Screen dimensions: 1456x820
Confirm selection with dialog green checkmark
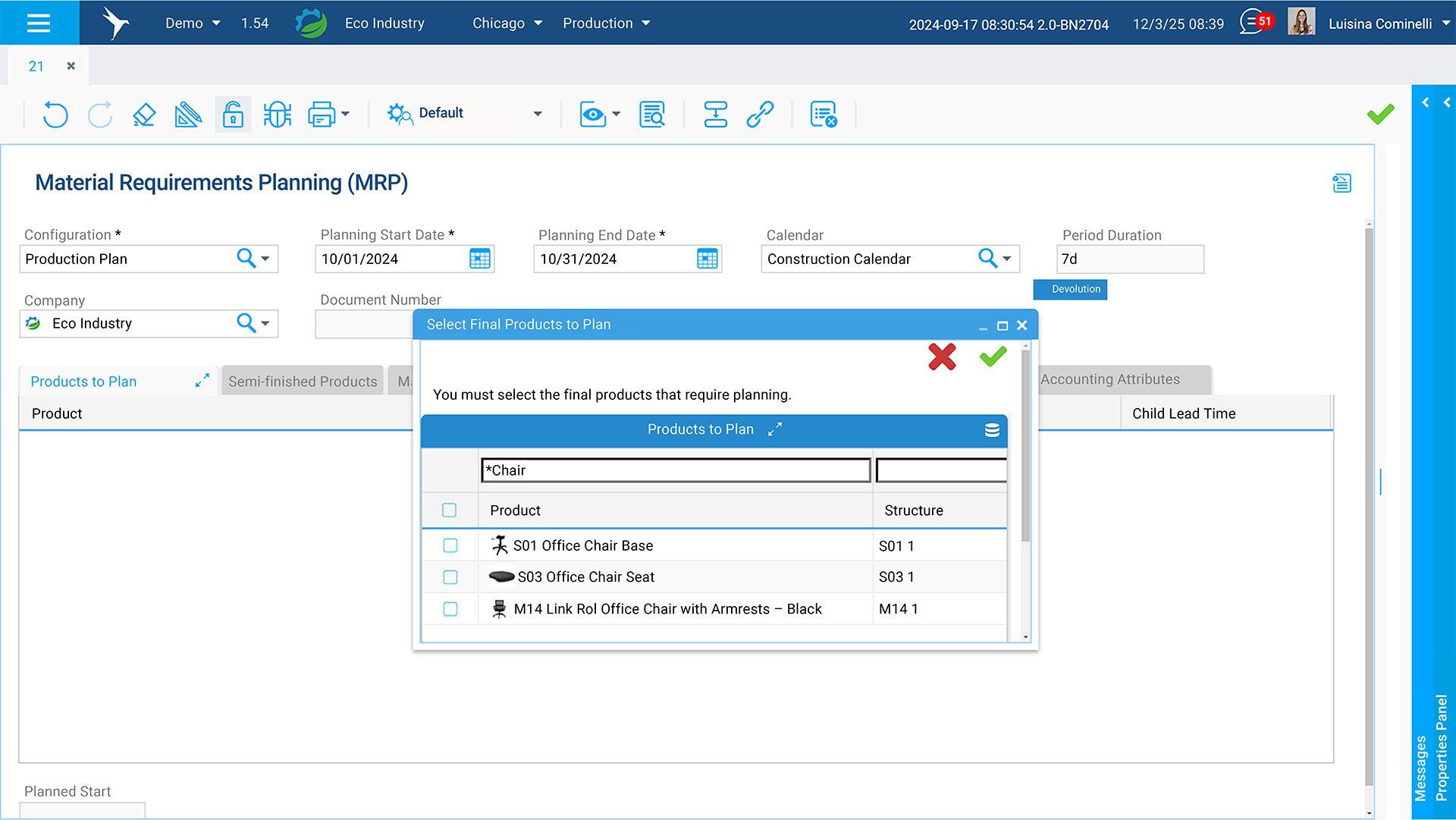993,357
